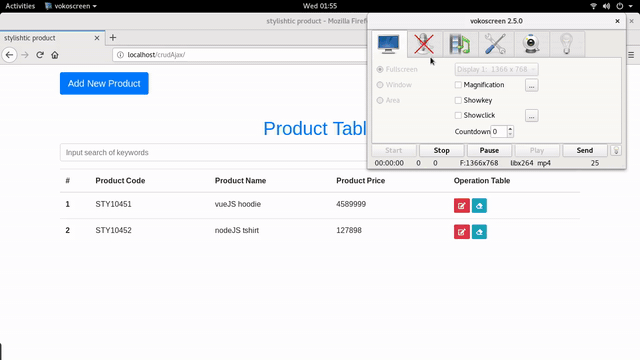
Task: Close the vokoscreen 2.5.0 window
Action: [x=617, y=21]
